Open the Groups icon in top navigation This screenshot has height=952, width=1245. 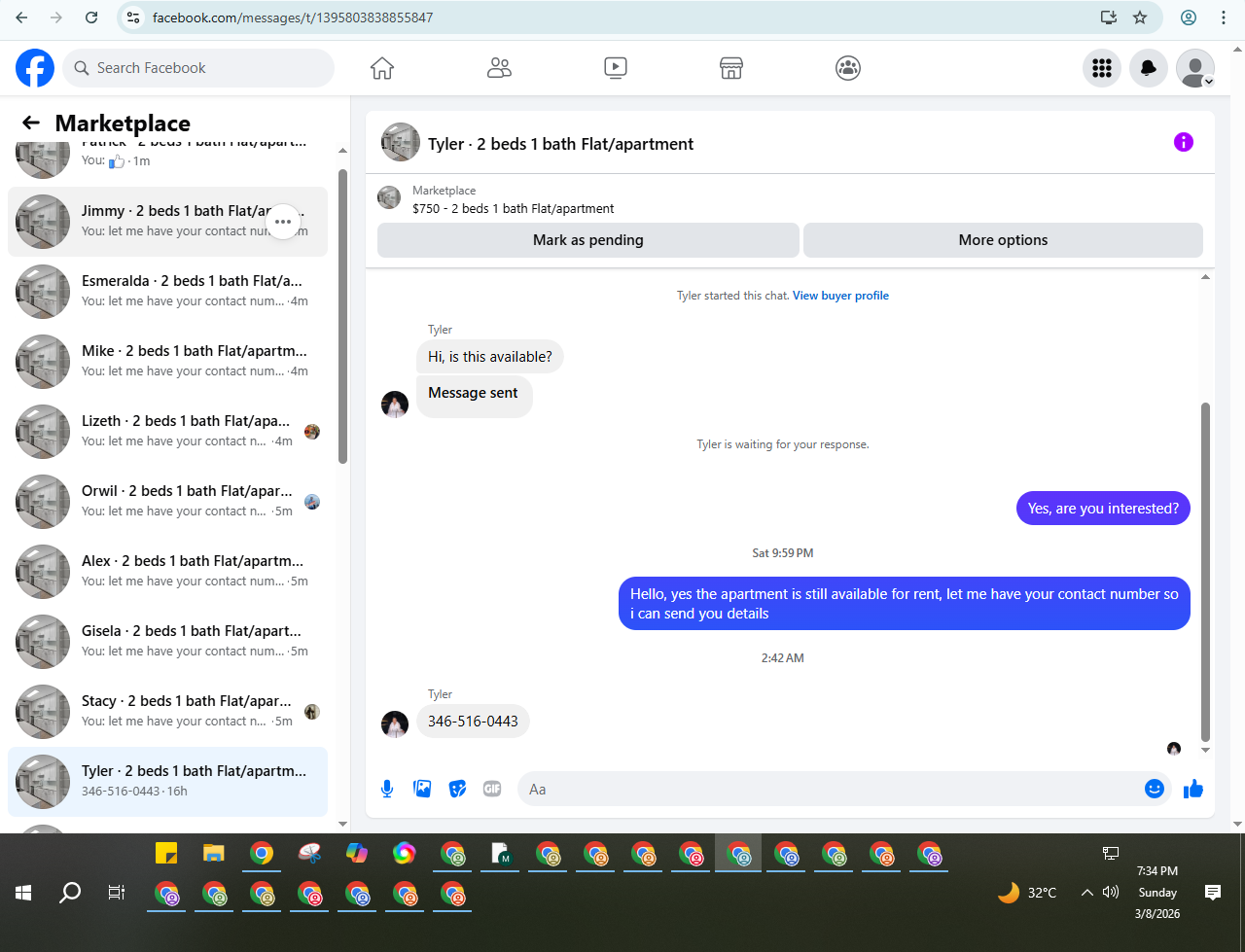pos(848,68)
